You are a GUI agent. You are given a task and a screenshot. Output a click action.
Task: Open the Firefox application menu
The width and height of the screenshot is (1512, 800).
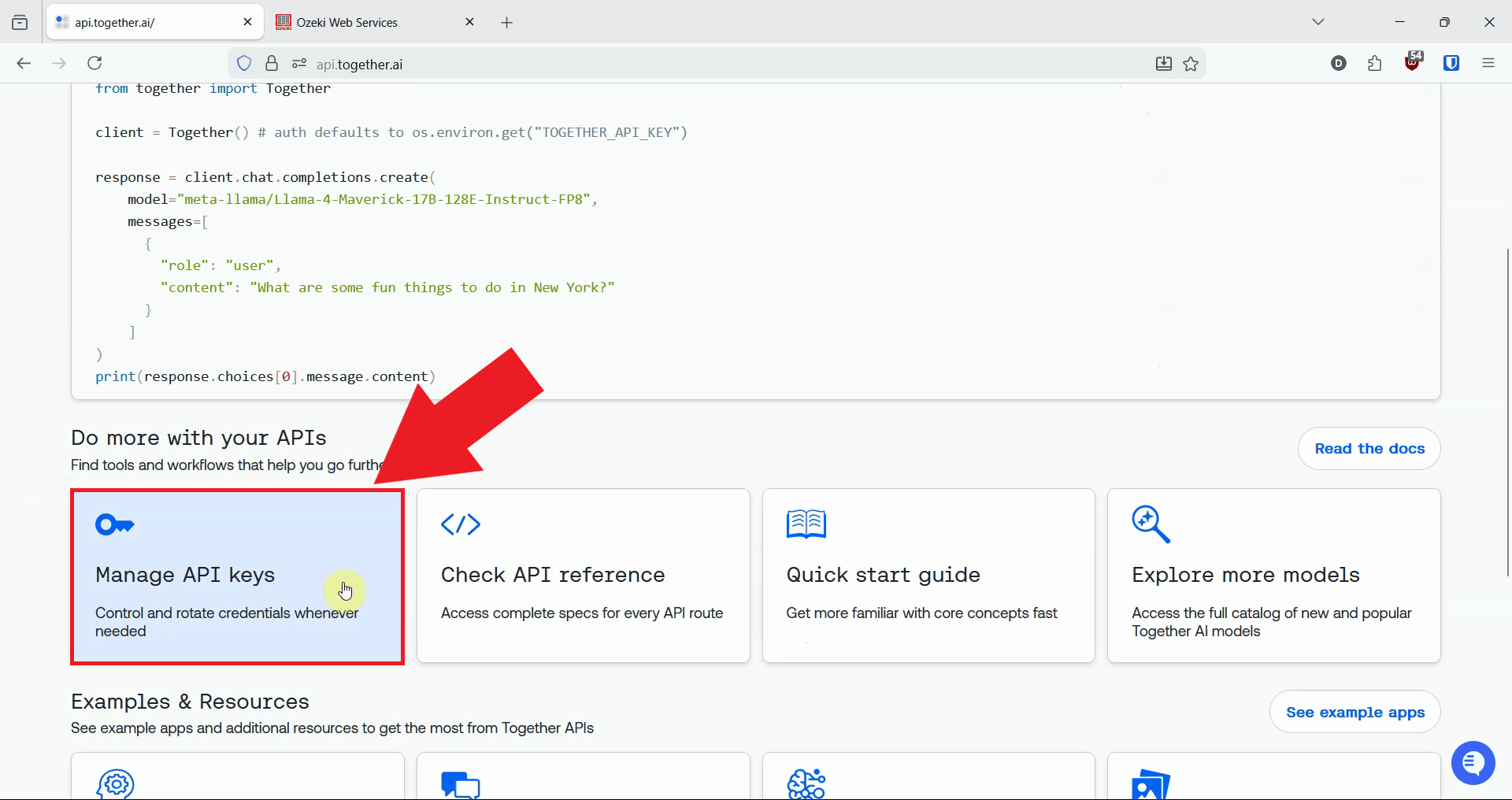point(1488,63)
